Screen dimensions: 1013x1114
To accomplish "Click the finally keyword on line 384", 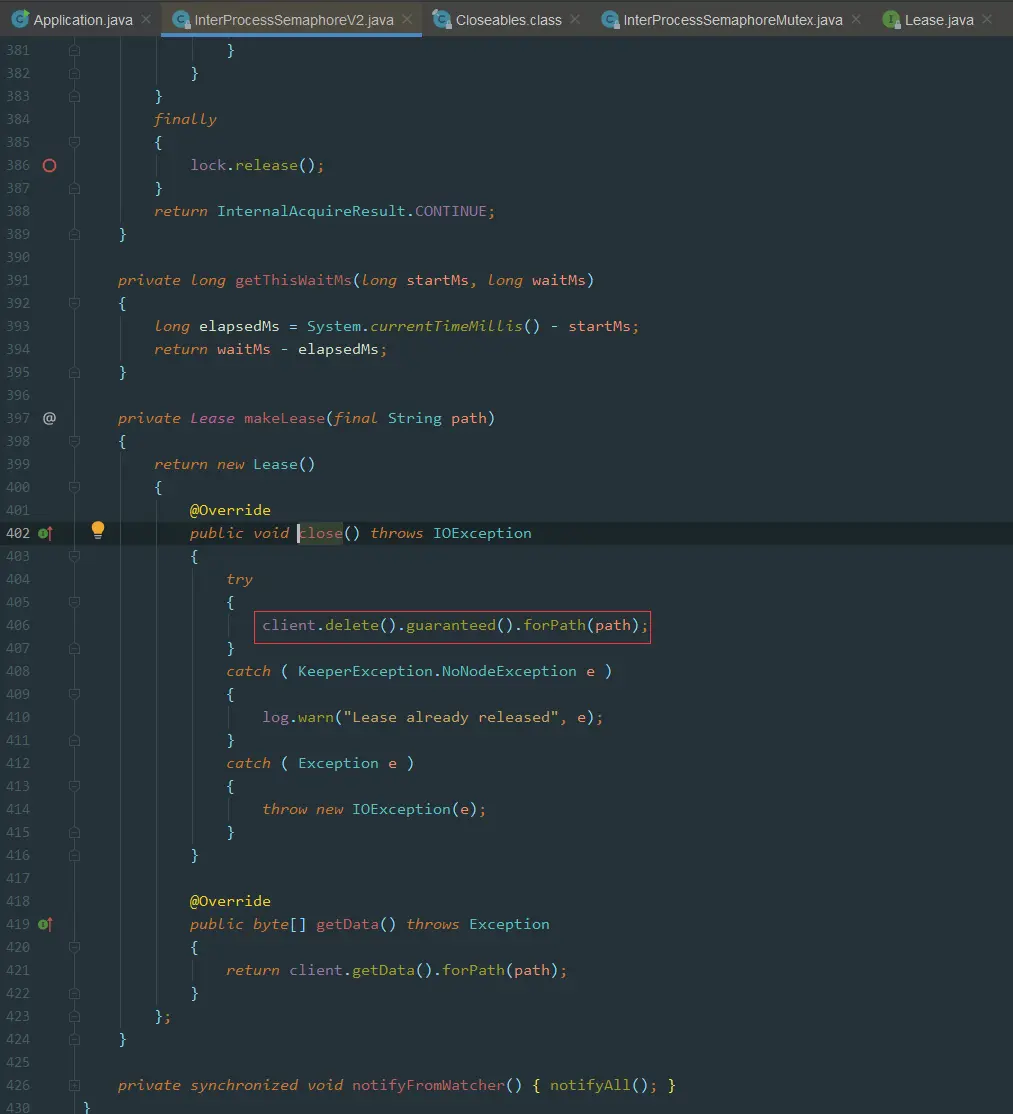I will point(185,119).
